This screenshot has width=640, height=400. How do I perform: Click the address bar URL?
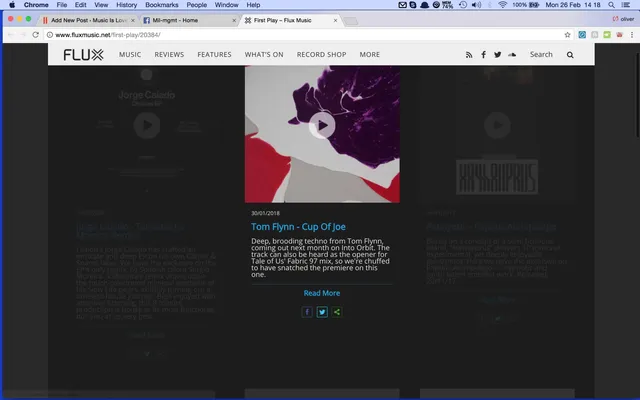click(108, 35)
